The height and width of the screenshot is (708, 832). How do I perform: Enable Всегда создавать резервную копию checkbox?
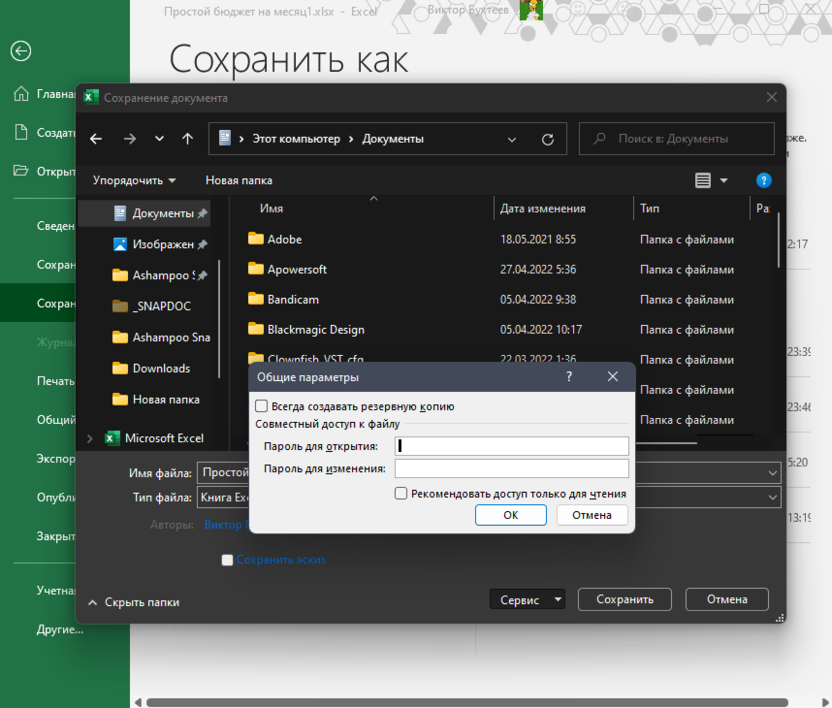pyautogui.click(x=262, y=406)
